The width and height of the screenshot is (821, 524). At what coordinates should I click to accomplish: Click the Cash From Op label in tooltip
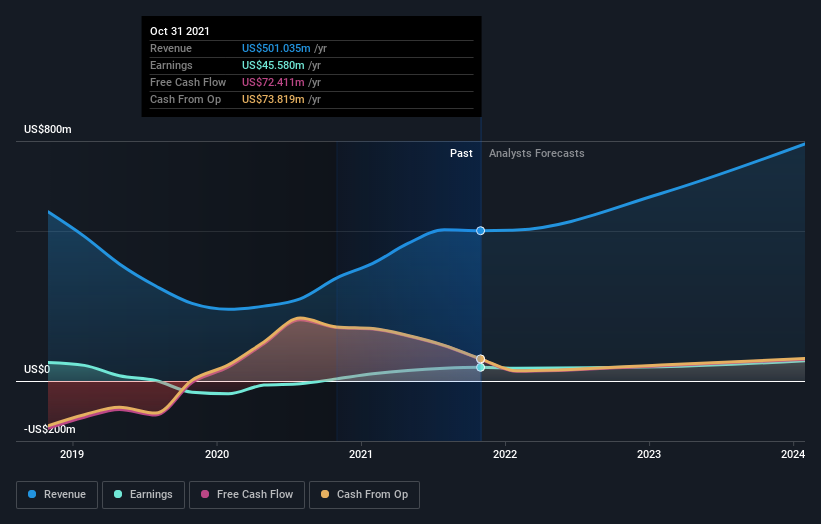185,99
